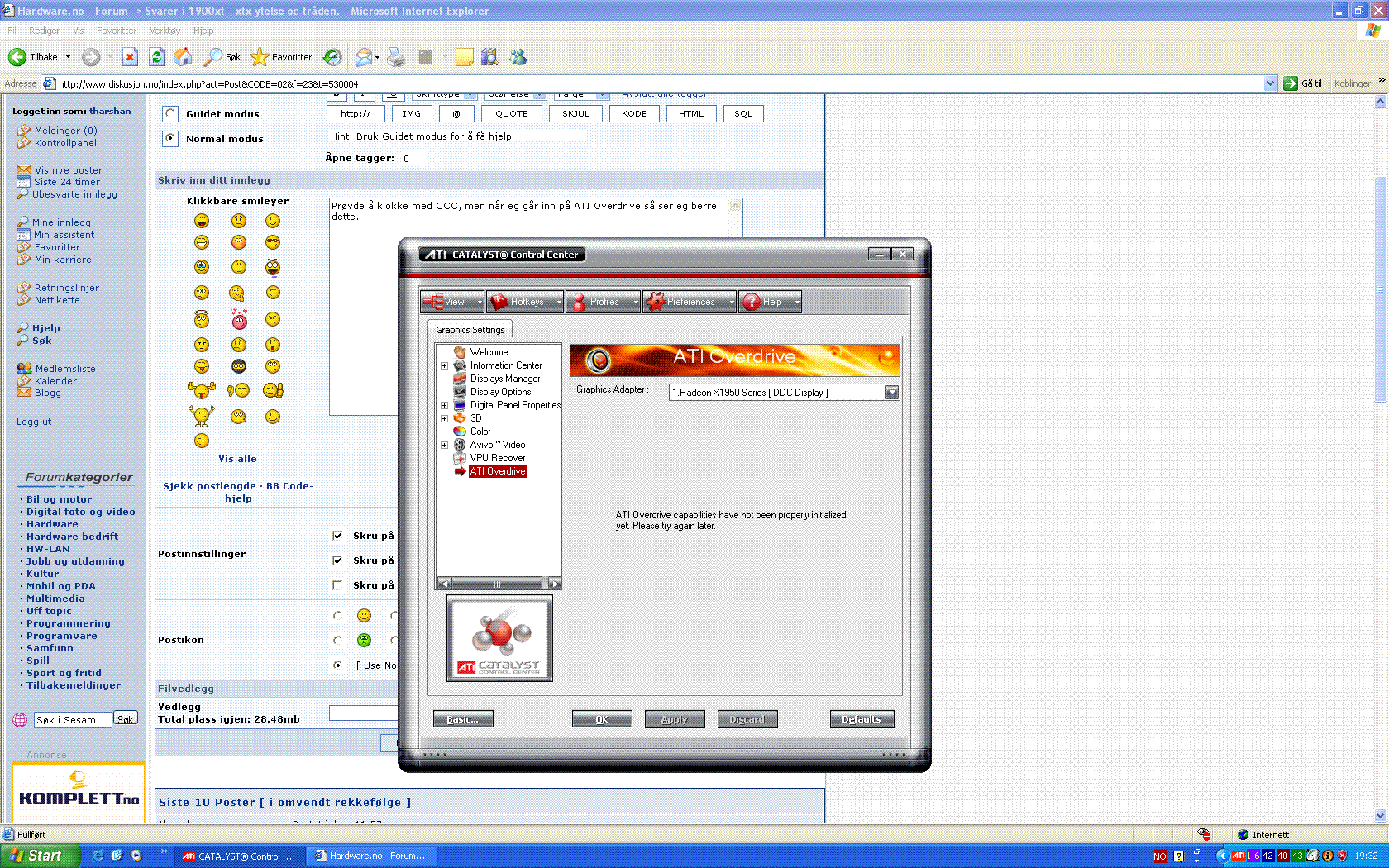Select the green smiley Postikon radio

[337, 640]
